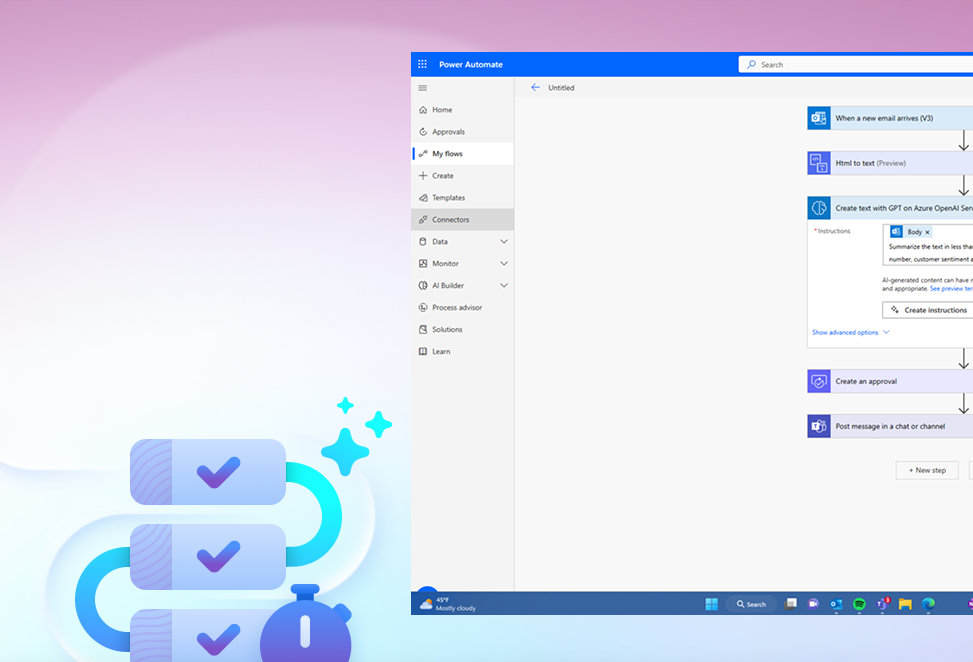Open Templates in the navigation
973x662 pixels.
pyautogui.click(x=462, y=197)
